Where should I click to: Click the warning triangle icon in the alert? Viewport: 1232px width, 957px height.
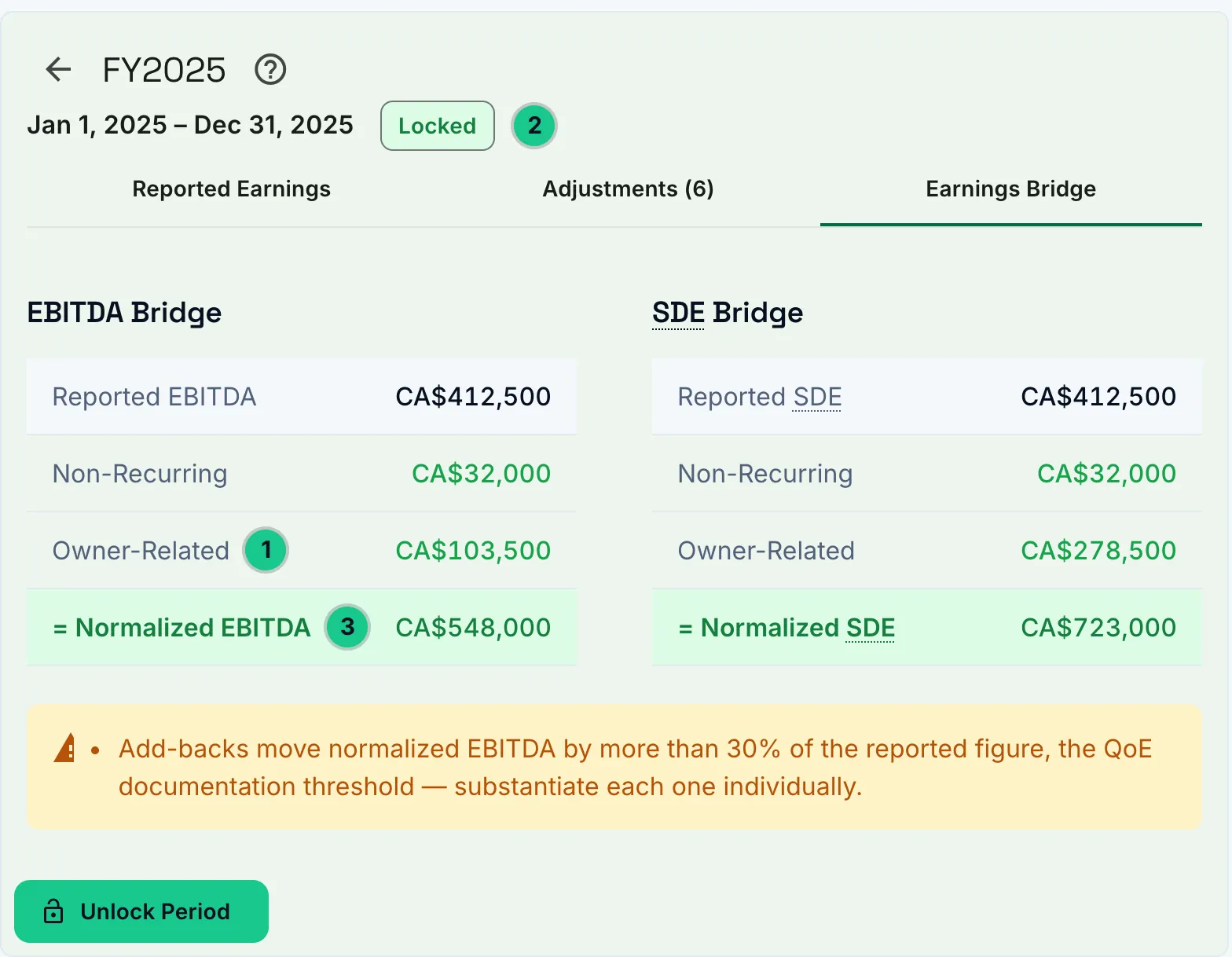(65, 748)
